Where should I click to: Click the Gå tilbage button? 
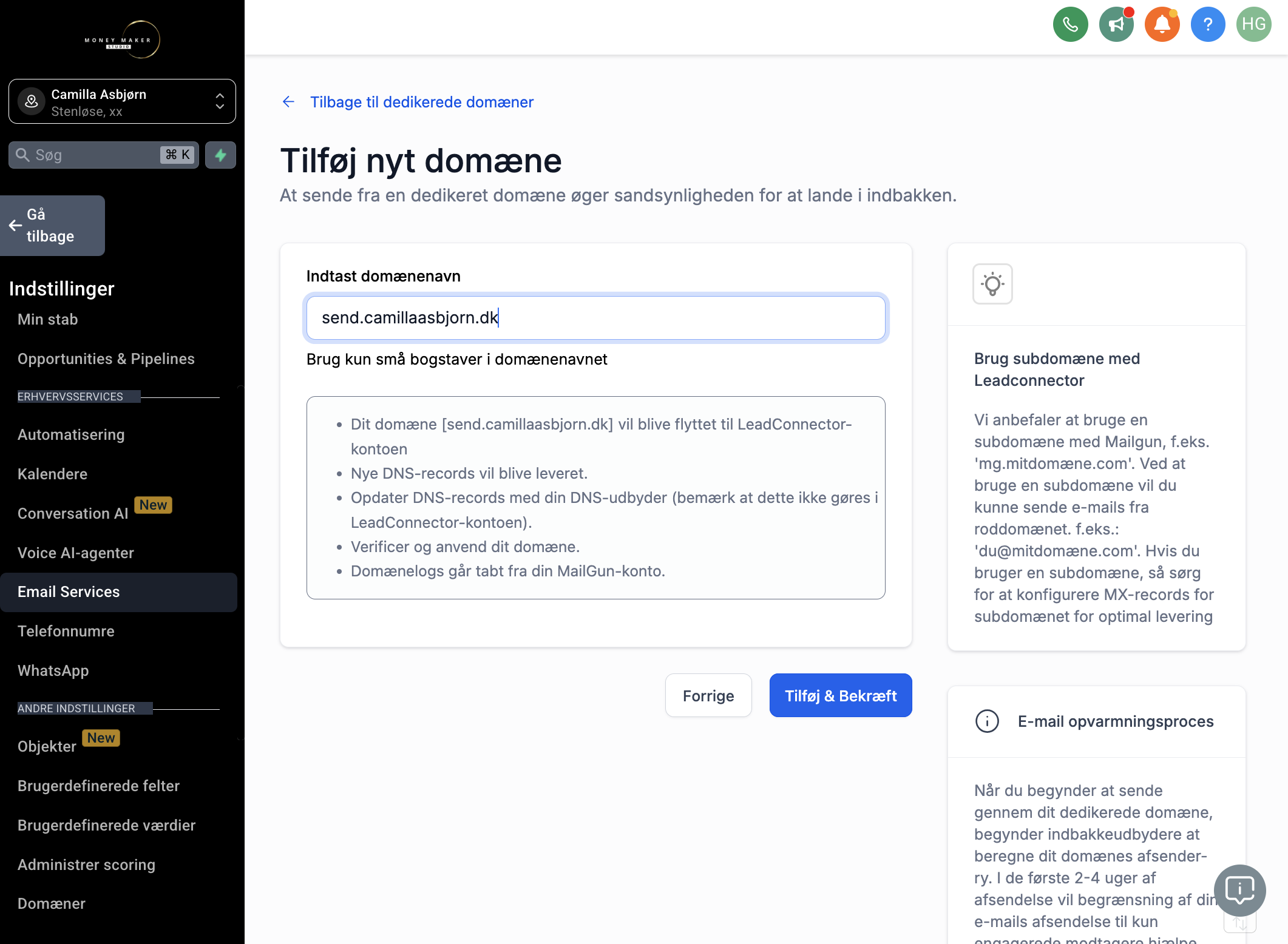52,226
